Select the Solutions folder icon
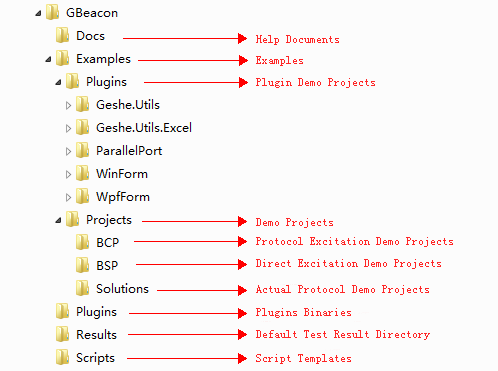The width and height of the screenshot is (498, 371). (82, 288)
